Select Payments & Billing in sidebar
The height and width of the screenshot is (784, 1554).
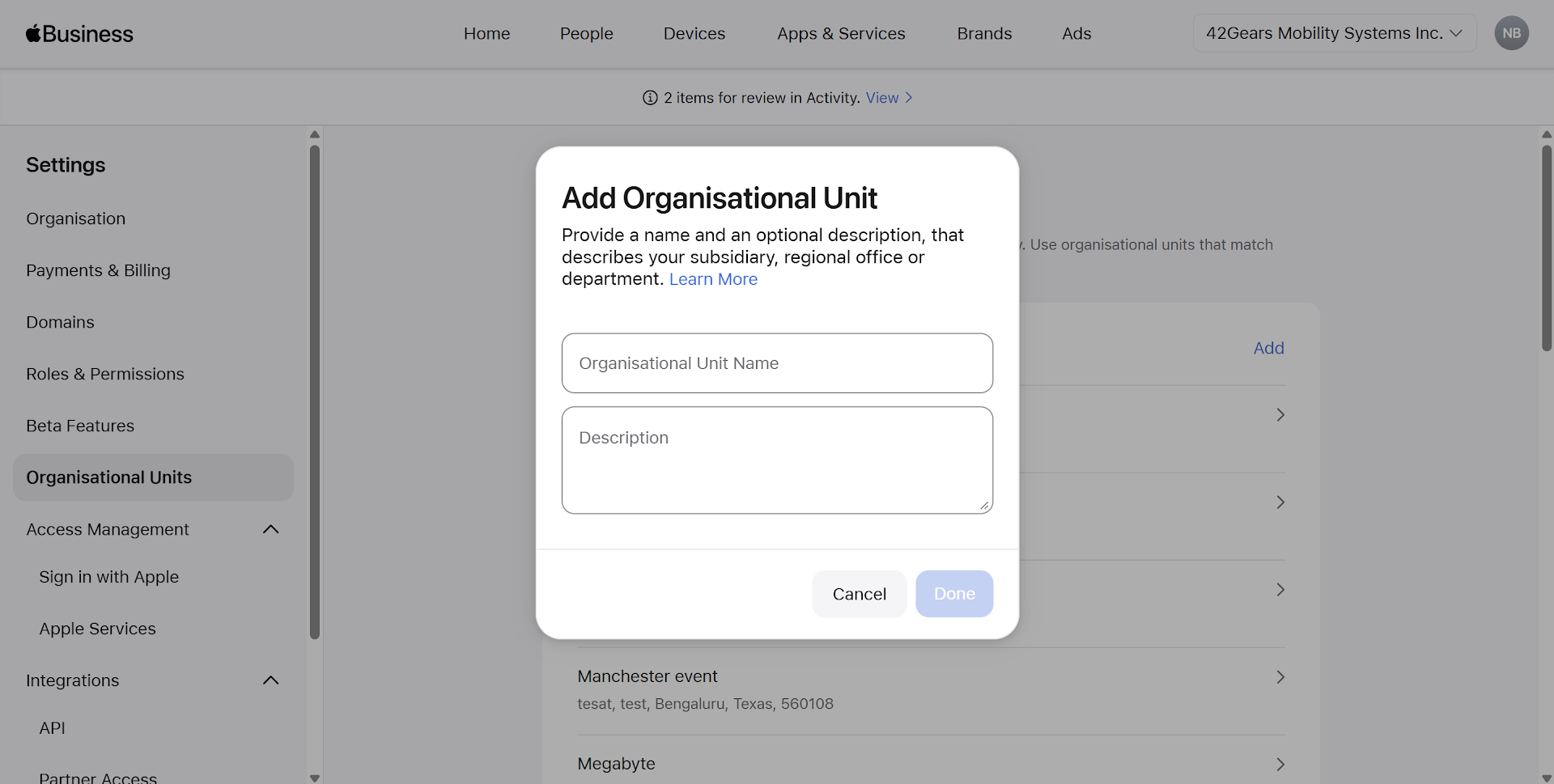[98, 270]
